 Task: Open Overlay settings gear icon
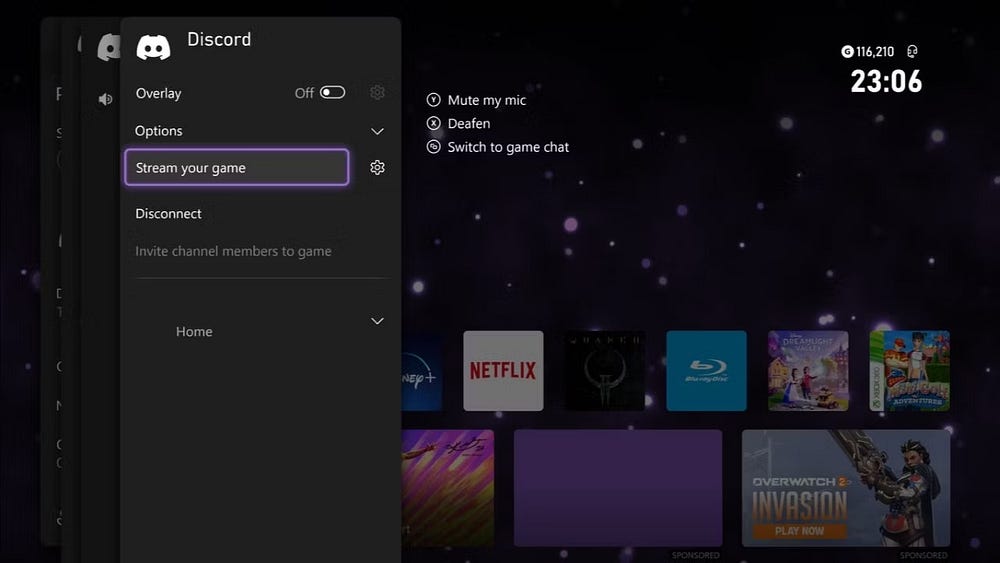coord(378,92)
